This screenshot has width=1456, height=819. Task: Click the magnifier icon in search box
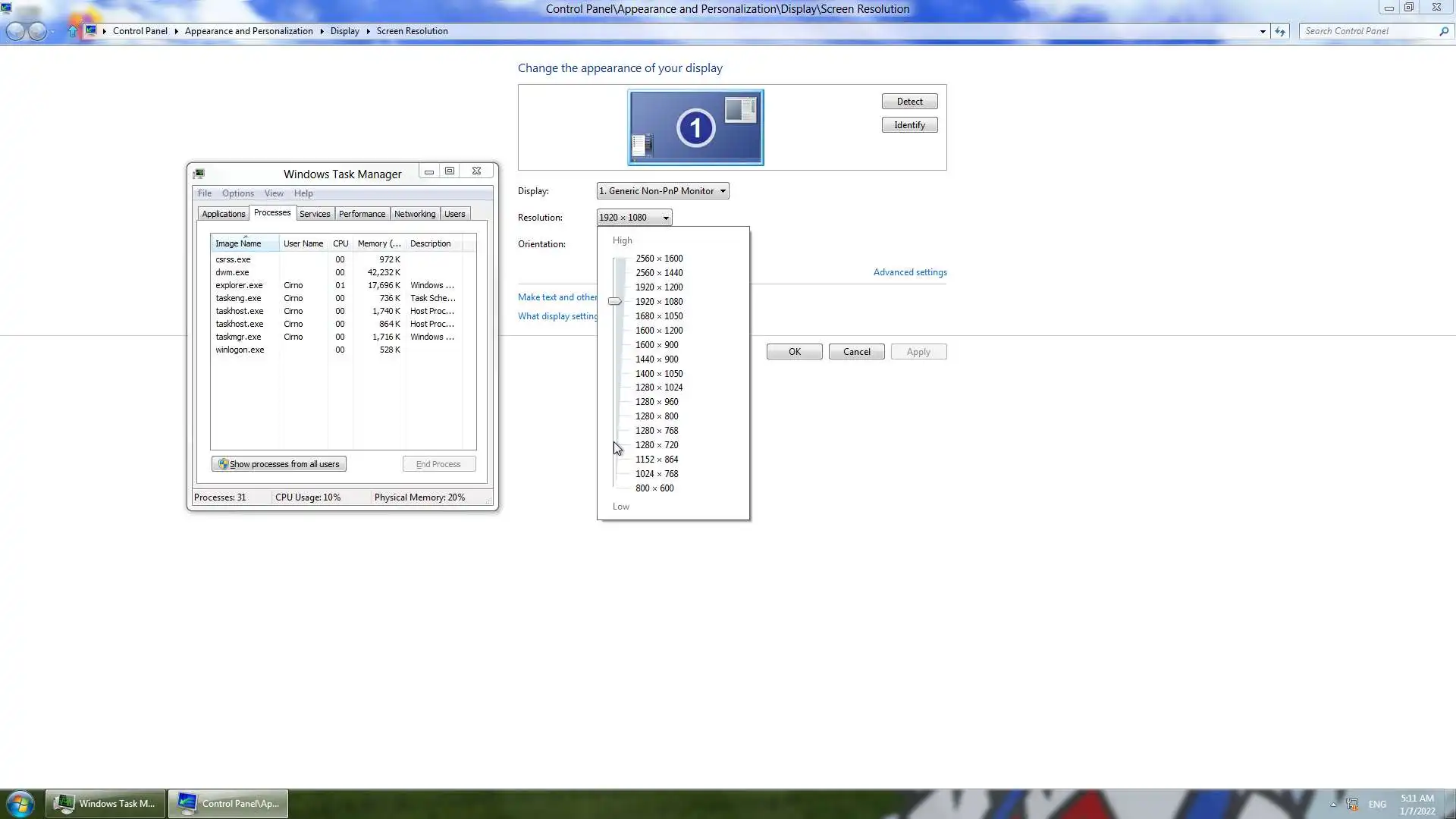click(x=1443, y=31)
